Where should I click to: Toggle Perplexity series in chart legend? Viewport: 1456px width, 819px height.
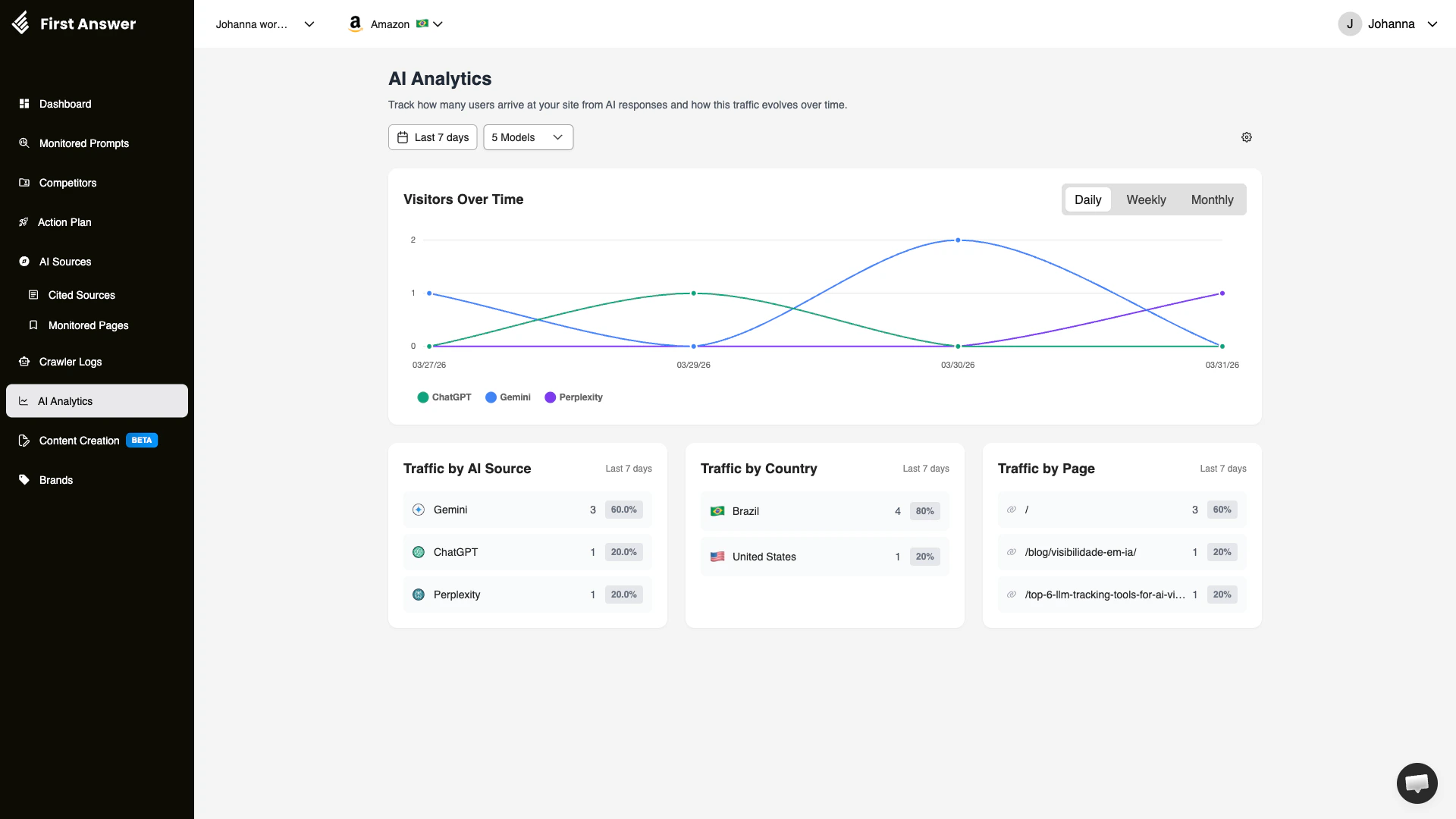(x=573, y=397)
